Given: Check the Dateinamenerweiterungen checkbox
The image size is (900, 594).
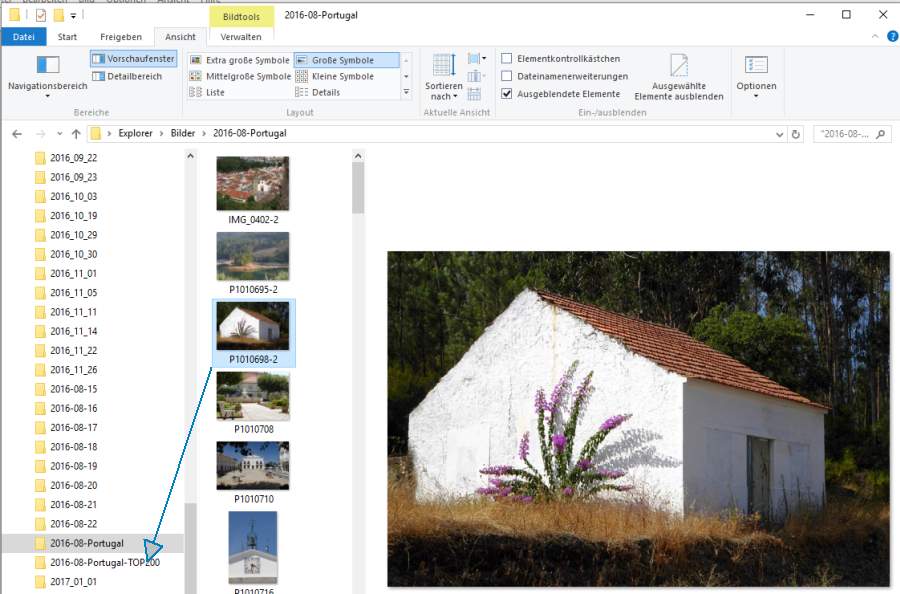Looking at the screenshot, I should point(507,76).
